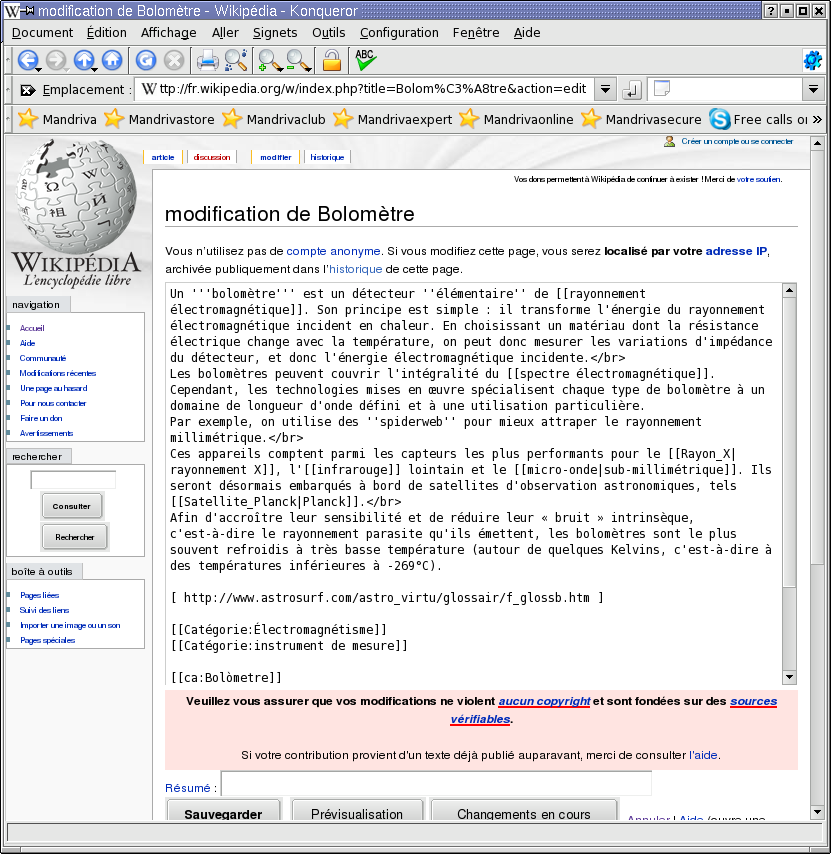Zoom in with magnifier plus icon
The image size is (831, 854).
tap(269, 60)
